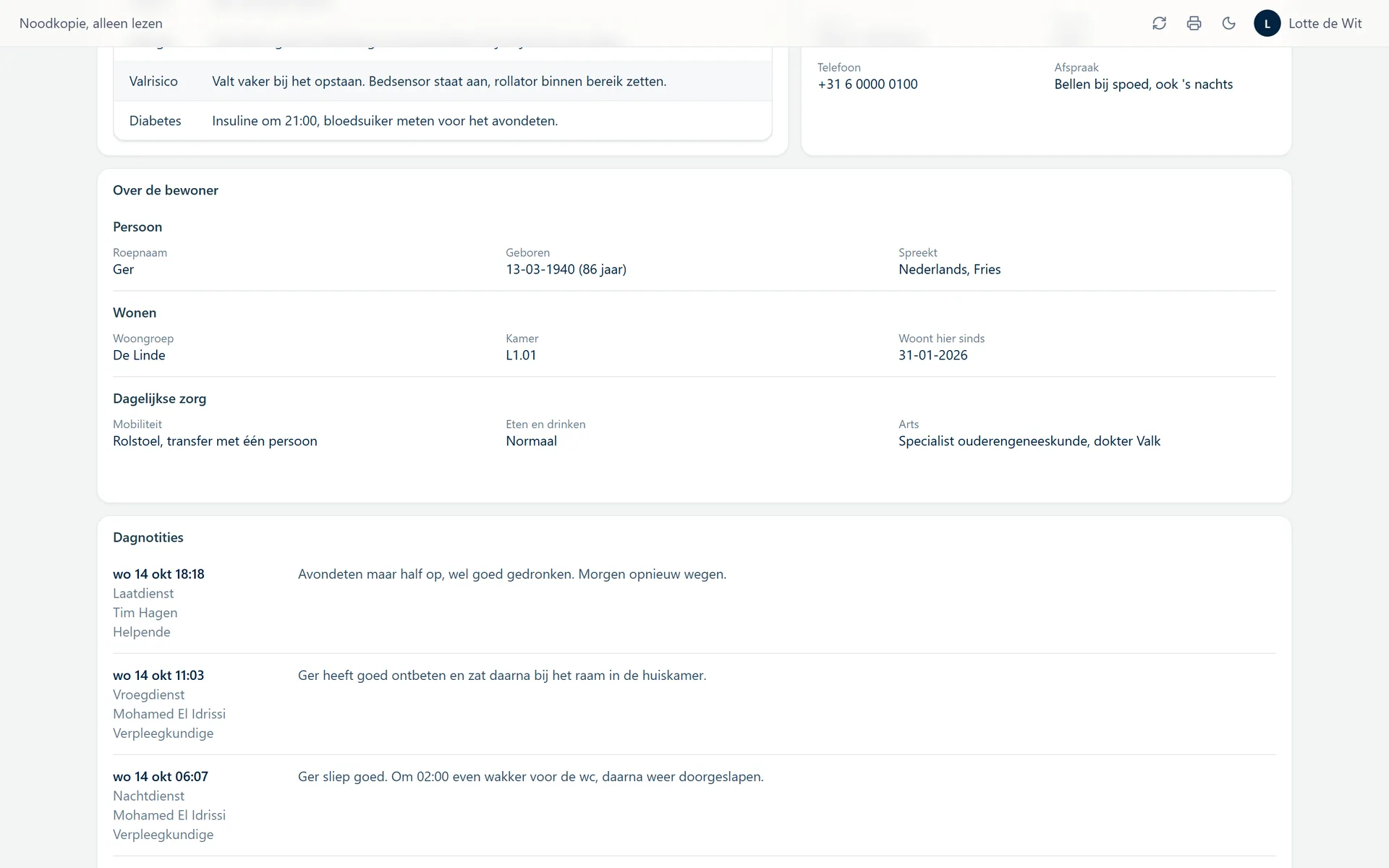Select the birth date 13-03-1940 (86 jaar)
This screenshot has width=1389, height=868.
[x=566, y=269]
